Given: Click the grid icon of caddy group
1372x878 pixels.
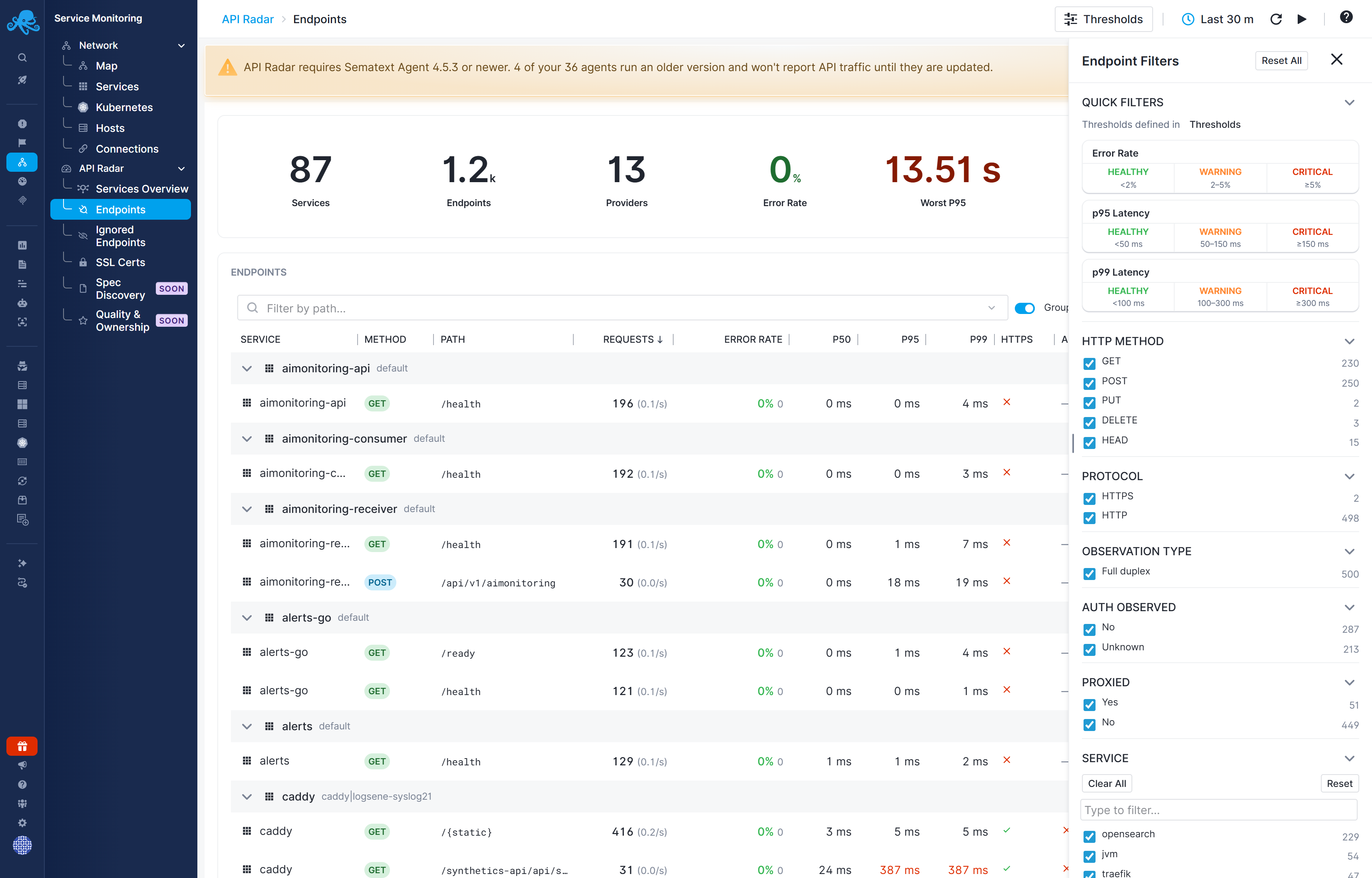Looking at the screenshot, I should click(269, 797).
